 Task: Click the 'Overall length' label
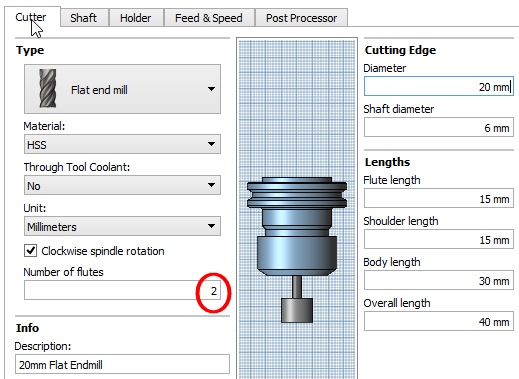click(397, 303)
